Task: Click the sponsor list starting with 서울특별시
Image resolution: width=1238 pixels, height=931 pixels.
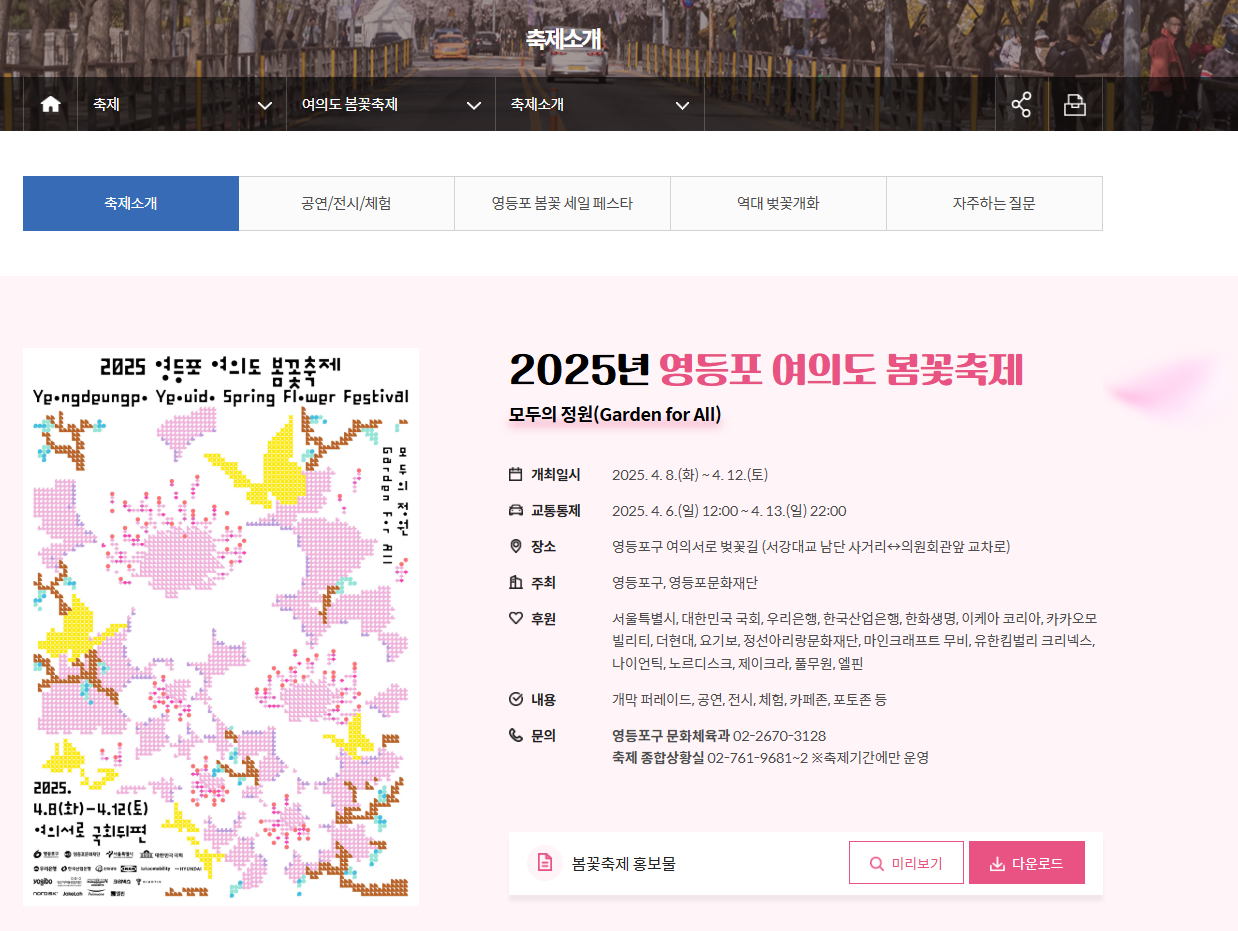Action: tap(855, 640)
